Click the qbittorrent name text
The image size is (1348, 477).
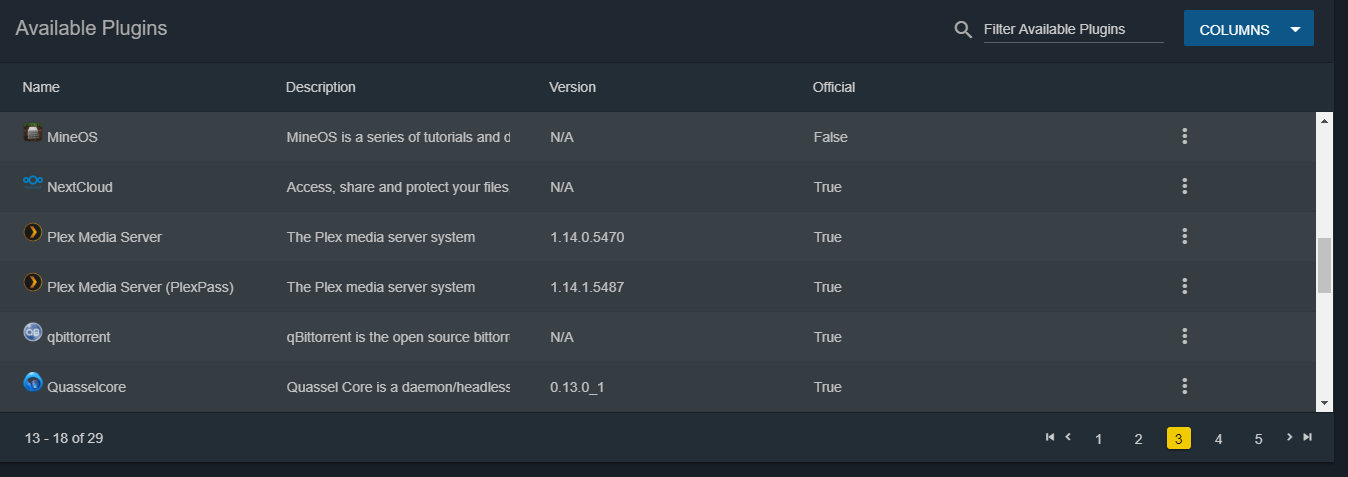(79, 337)
